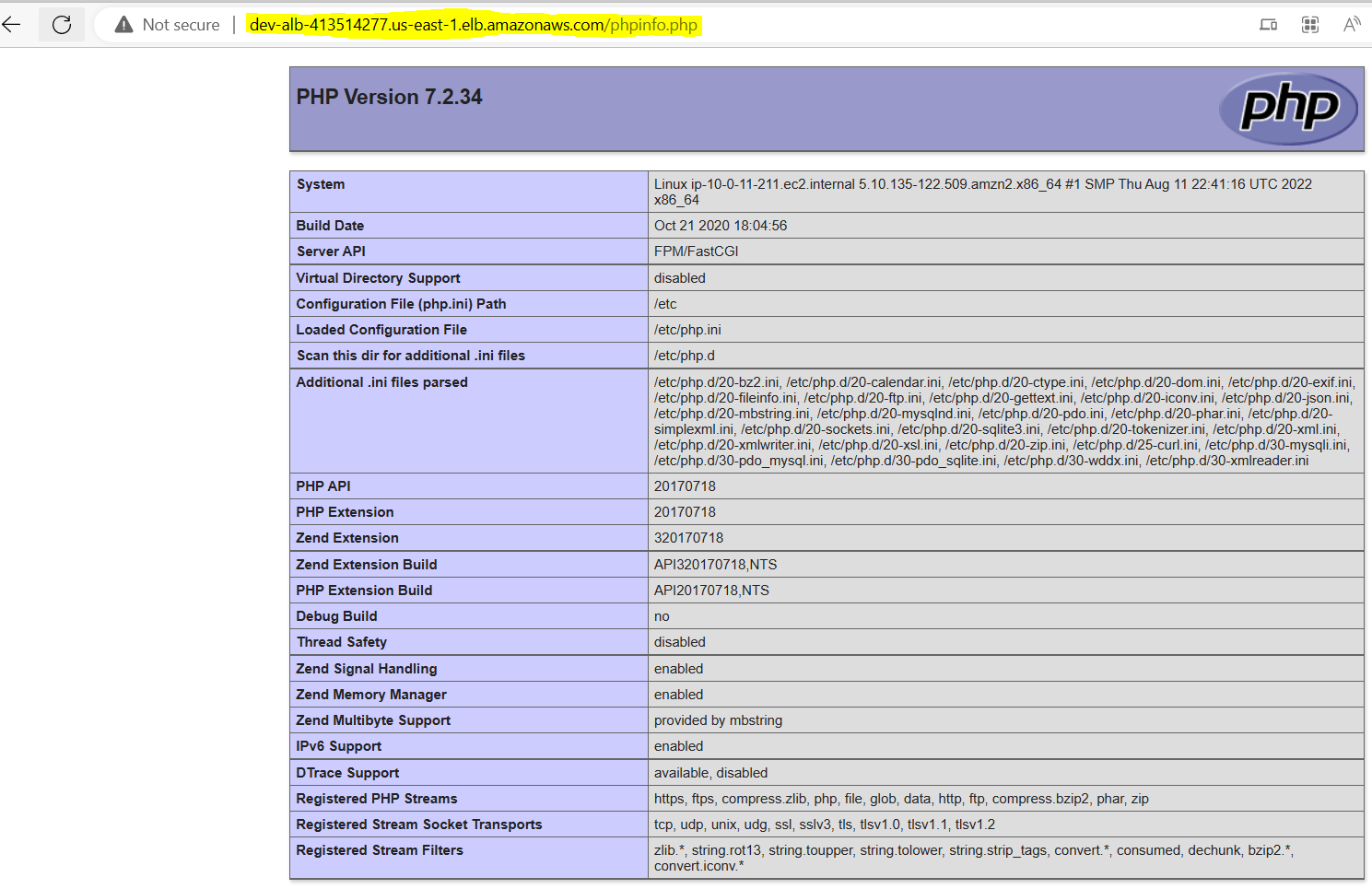Image resolution: width=1372 pixels, height=889 pixels.
Task: Select the Debug Build label
Action: 336,616
